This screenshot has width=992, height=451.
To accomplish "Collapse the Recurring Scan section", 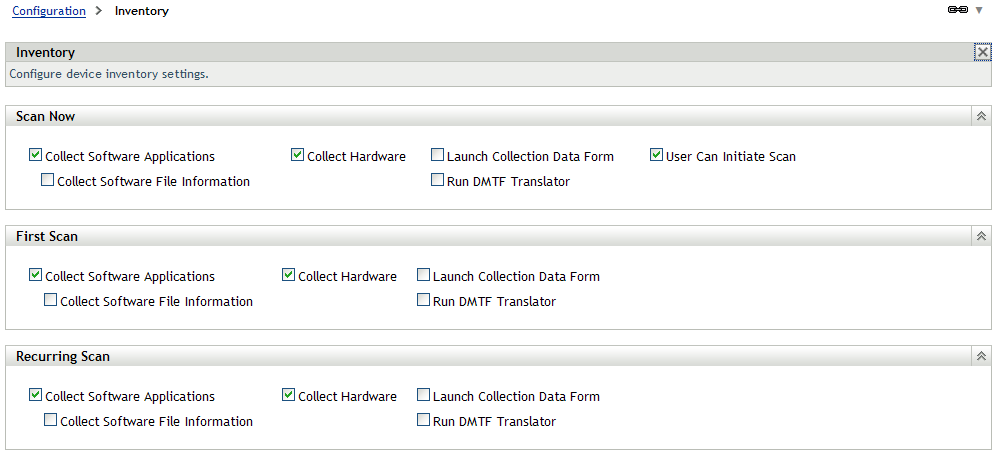I will pos(981,356).
